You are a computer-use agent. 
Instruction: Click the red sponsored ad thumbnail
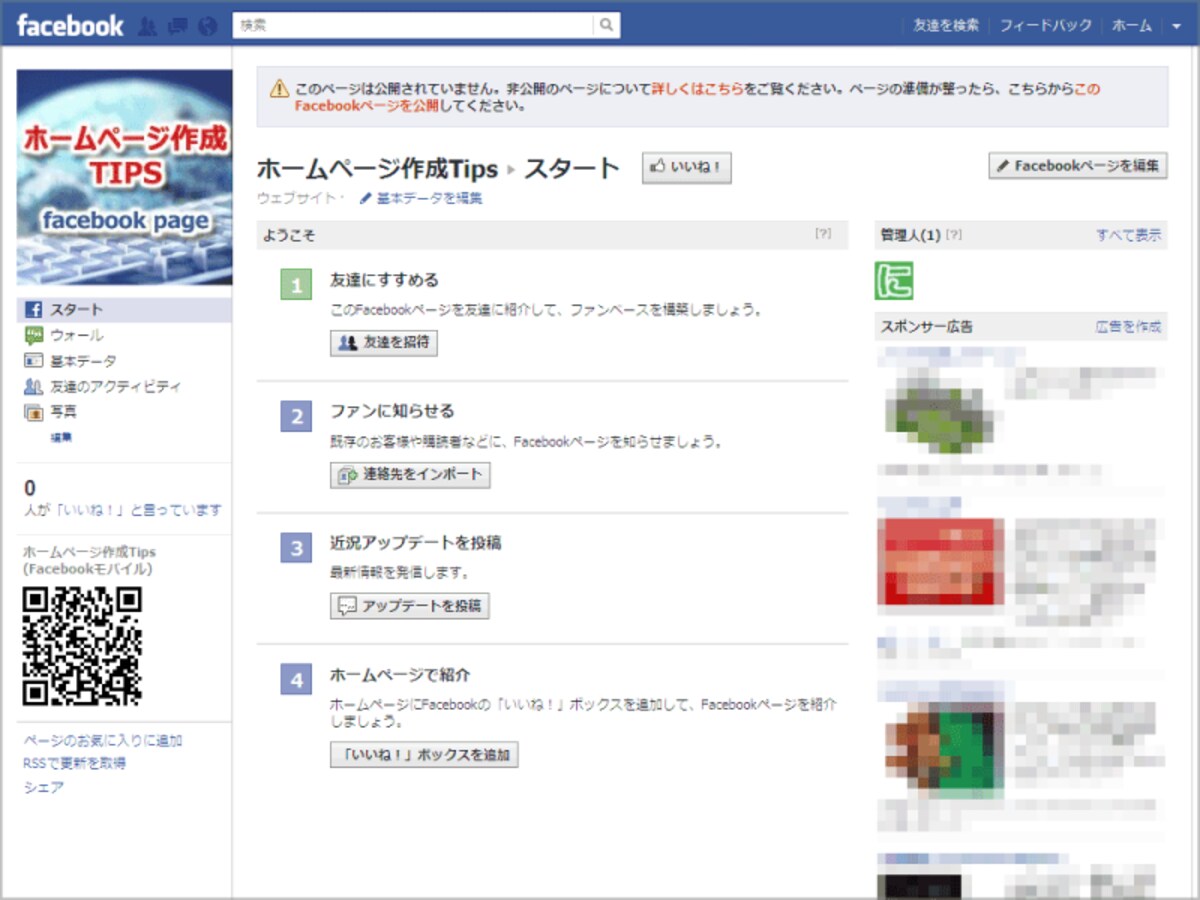pyautogui.click(x=940, y=562)
